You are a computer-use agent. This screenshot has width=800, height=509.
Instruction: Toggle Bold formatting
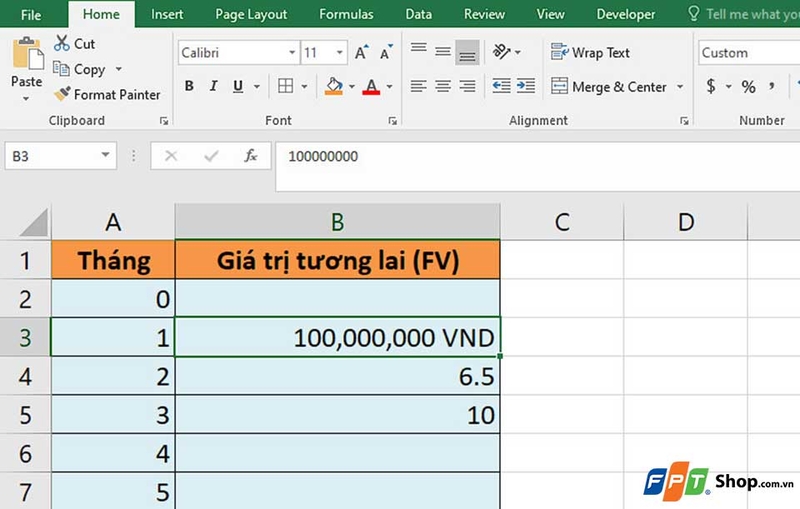189,86
